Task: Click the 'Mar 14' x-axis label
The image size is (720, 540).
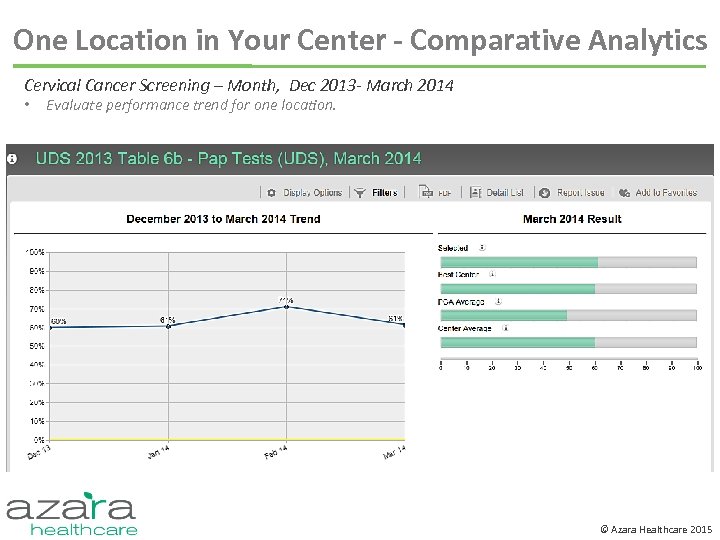Action: pyautogui.click(x=395, y=452)
